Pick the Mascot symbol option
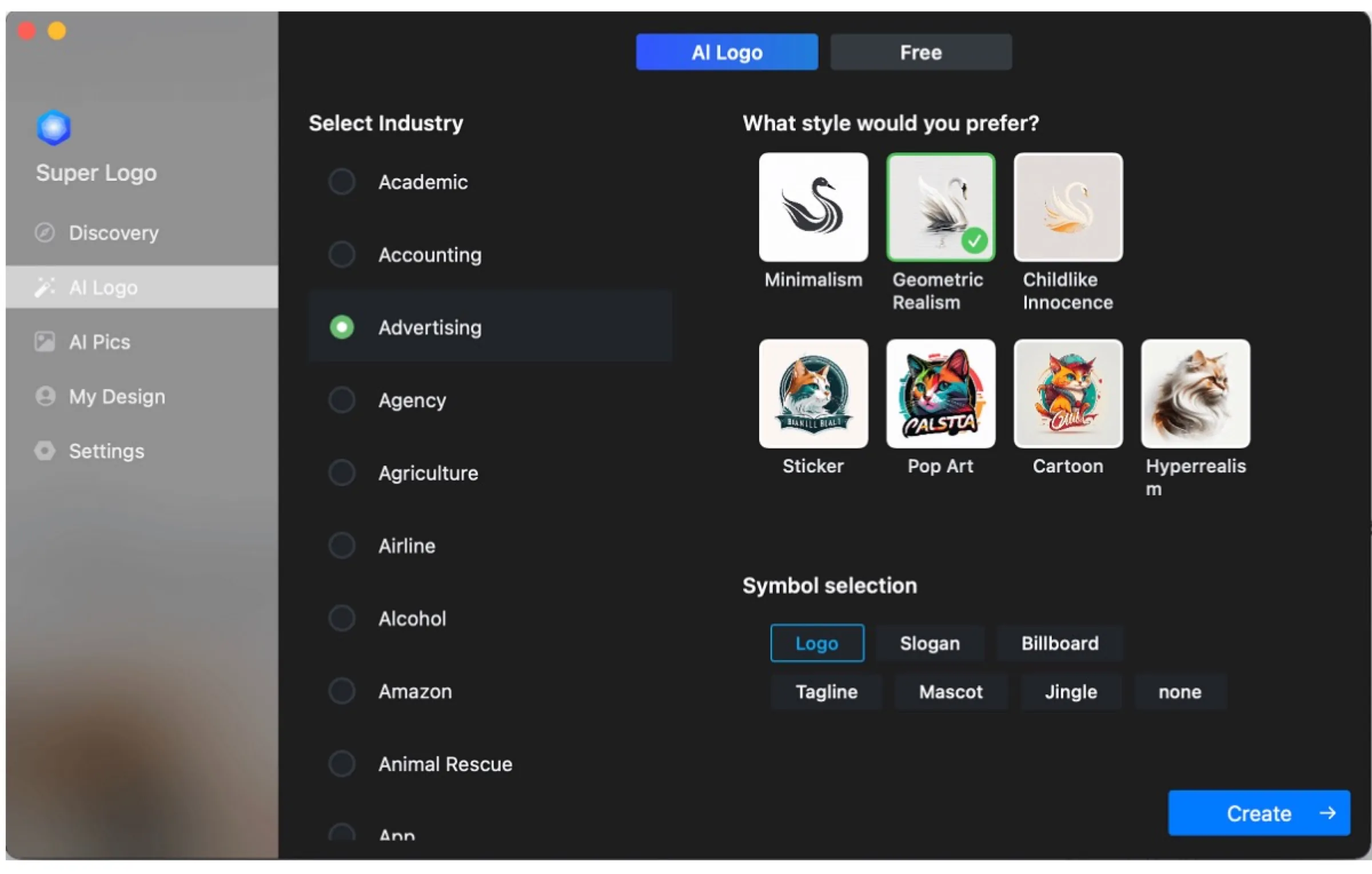This screenshot has width=1372, height=874. [951, 692]
